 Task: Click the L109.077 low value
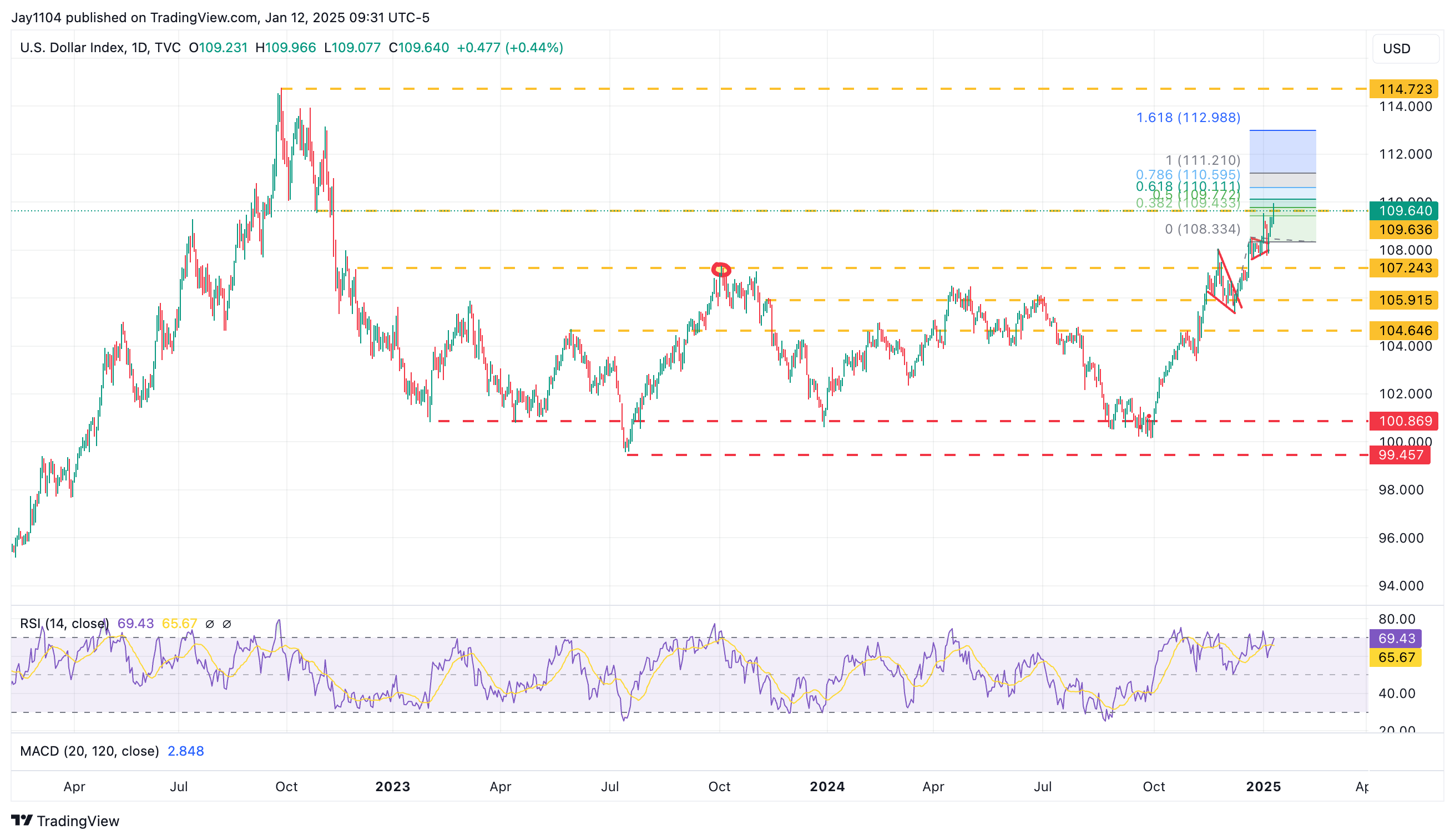(352, 47)
